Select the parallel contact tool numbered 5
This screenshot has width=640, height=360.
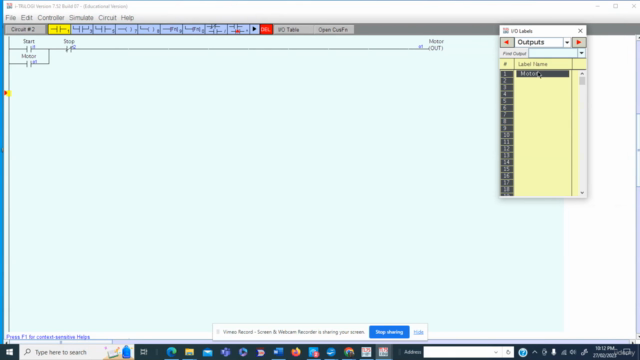104,29
